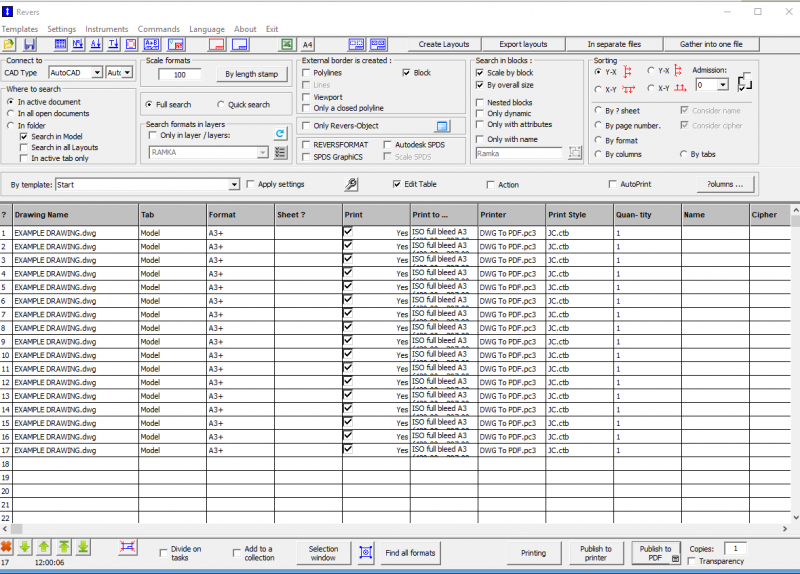Viewport: 800px width, 574px height.
Task: Click the Copies number field
Action: click(735, 549)
